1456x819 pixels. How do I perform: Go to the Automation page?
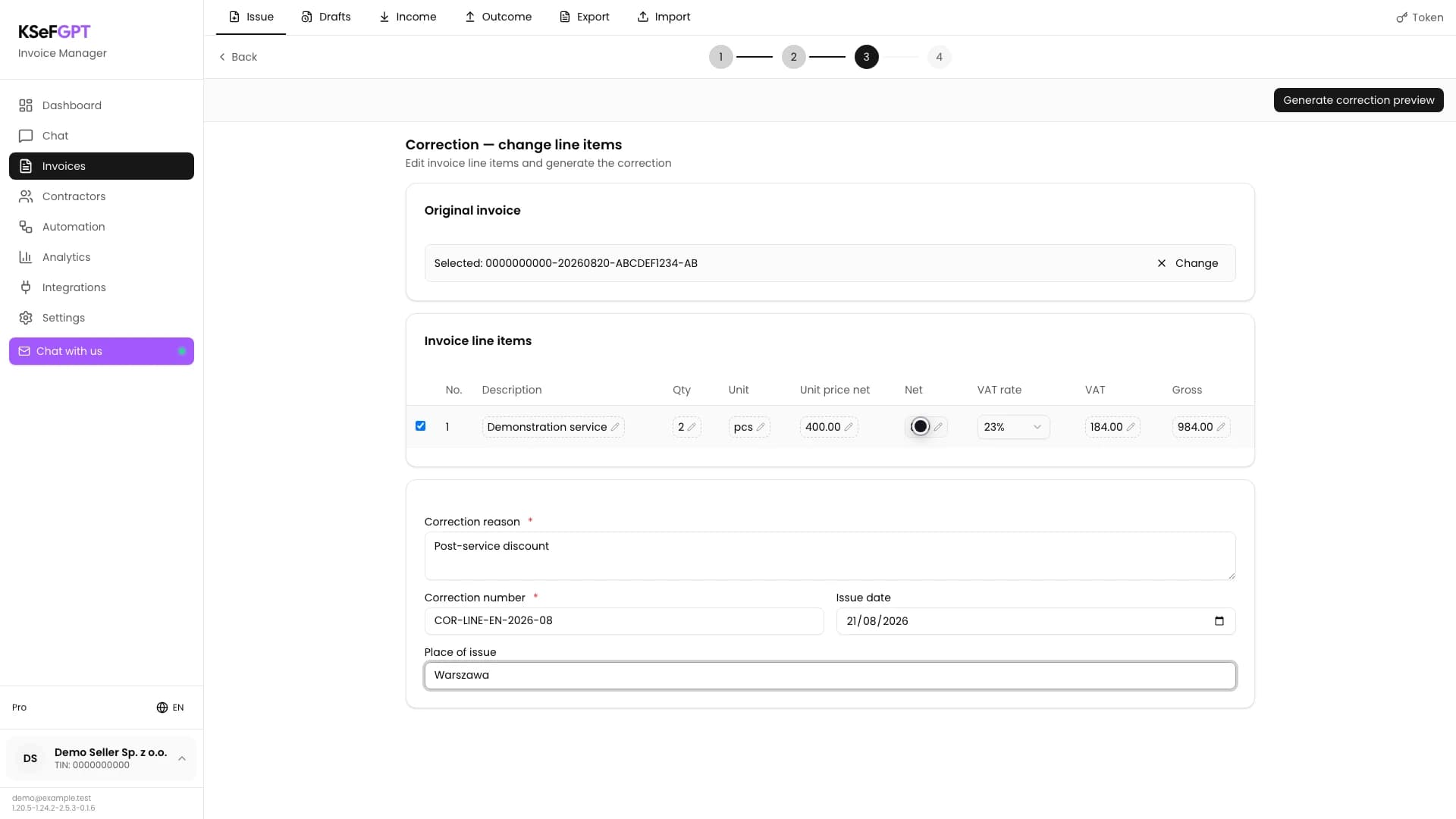102,227
